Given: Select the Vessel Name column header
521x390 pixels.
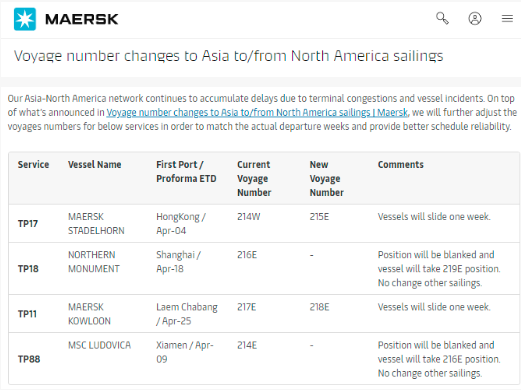Looking at the screenshot, I should [95, 165].
